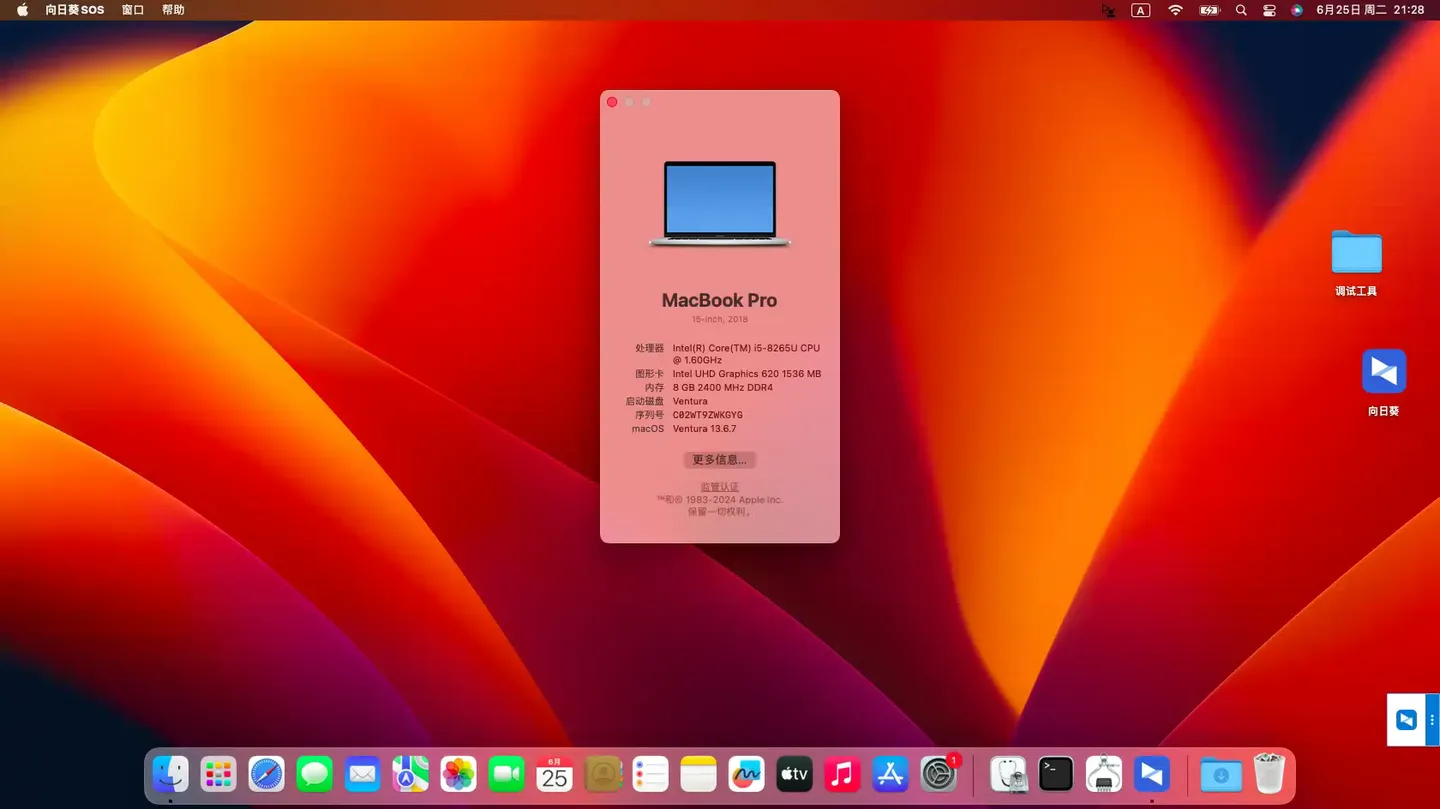This screenshot has width=1440, height=809.
Task: Open the input source 'A' menu
Action: click(x=1140, y=10)
